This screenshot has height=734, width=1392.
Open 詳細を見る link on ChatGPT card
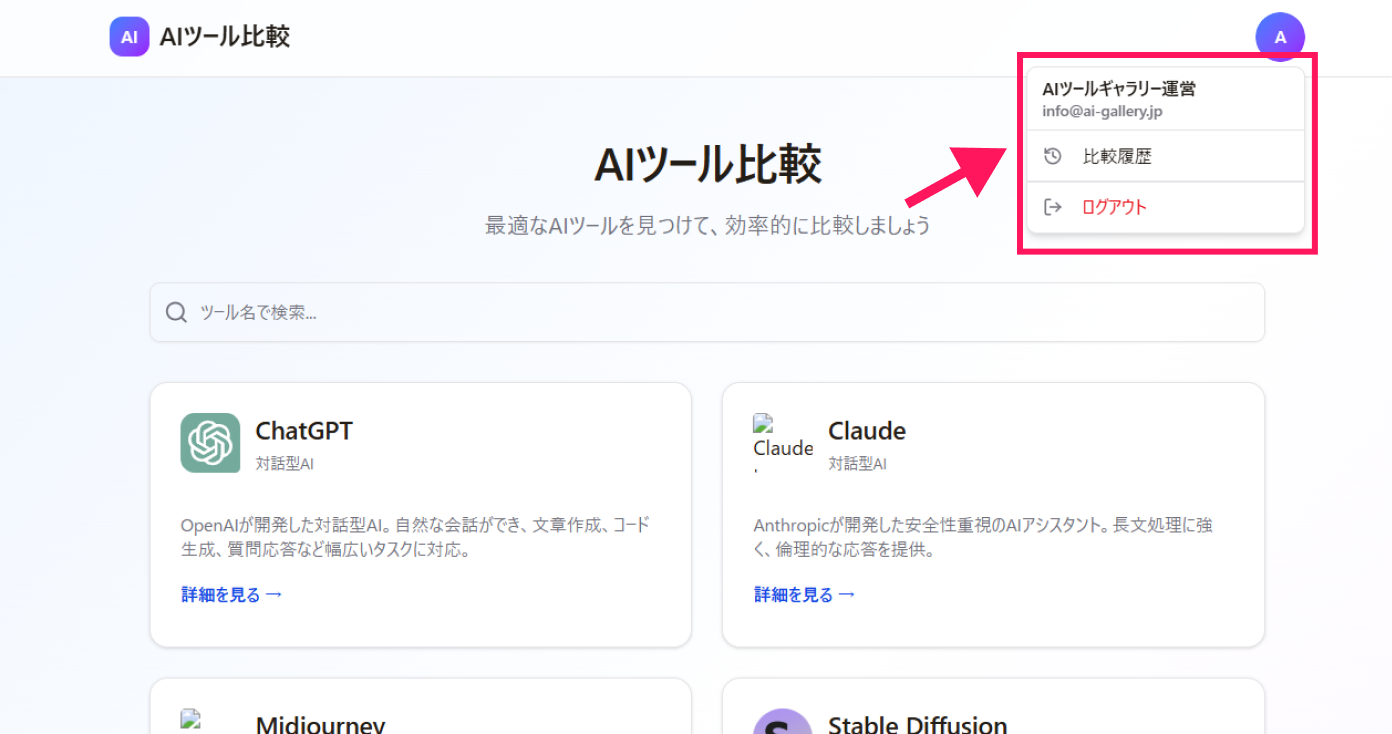(231, 595)
